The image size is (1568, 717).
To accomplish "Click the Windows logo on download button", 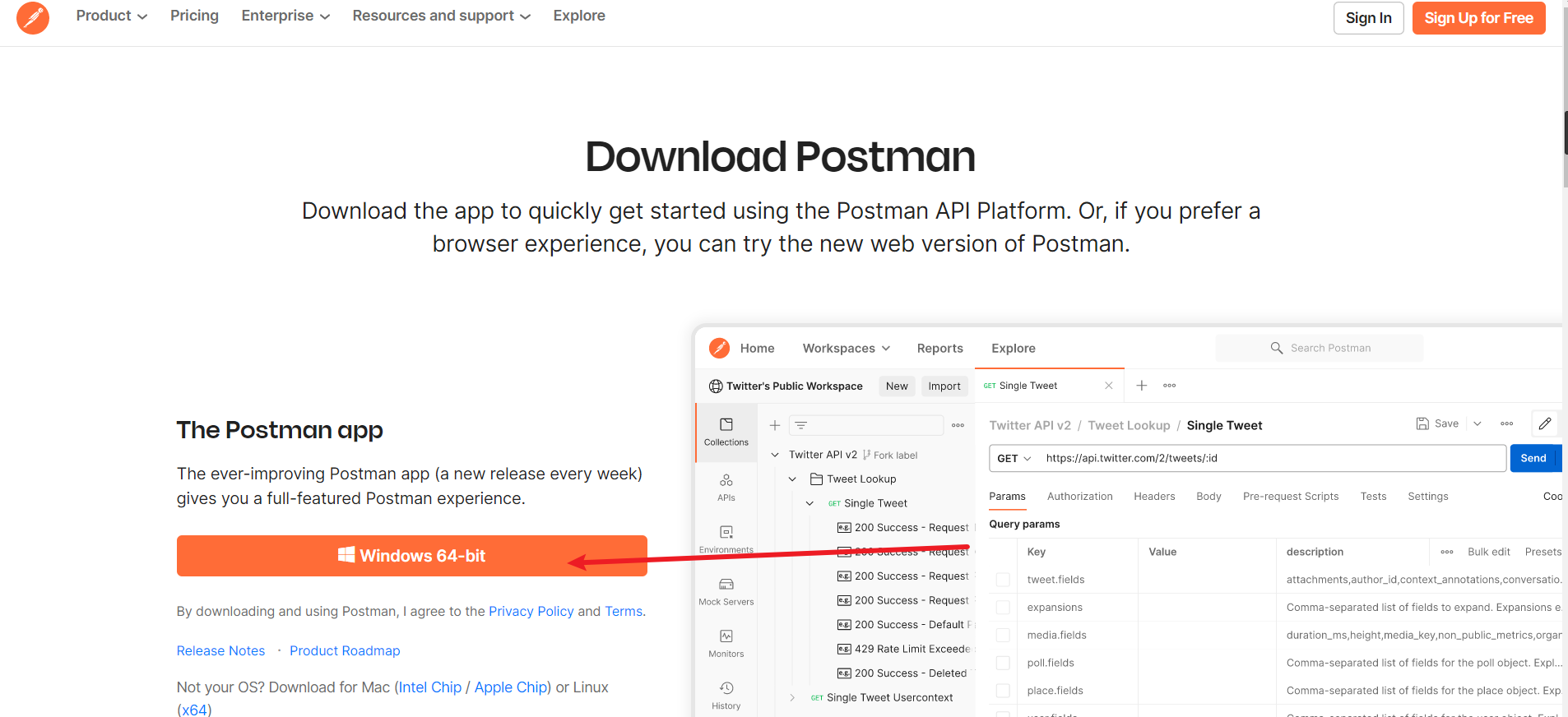I will click(x=346, y=555).
